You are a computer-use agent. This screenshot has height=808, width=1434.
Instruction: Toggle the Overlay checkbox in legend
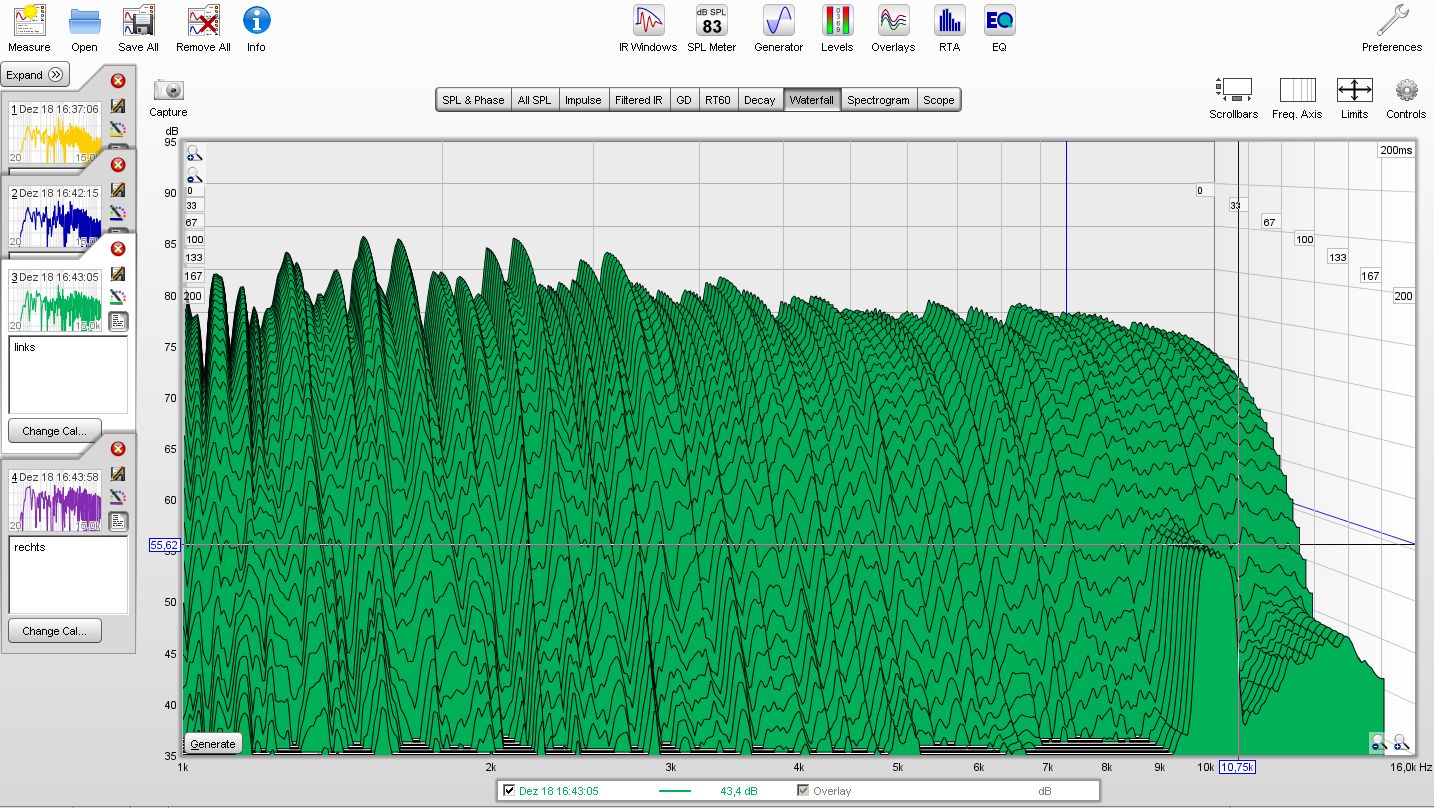pyautogui.click(x=802, y=791)
